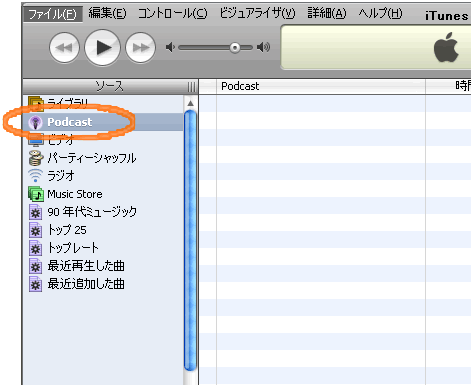The width and height of the screenshot is (471, 385).
Task: Select the Podcast source item
Action: click(x=103, y=122)
